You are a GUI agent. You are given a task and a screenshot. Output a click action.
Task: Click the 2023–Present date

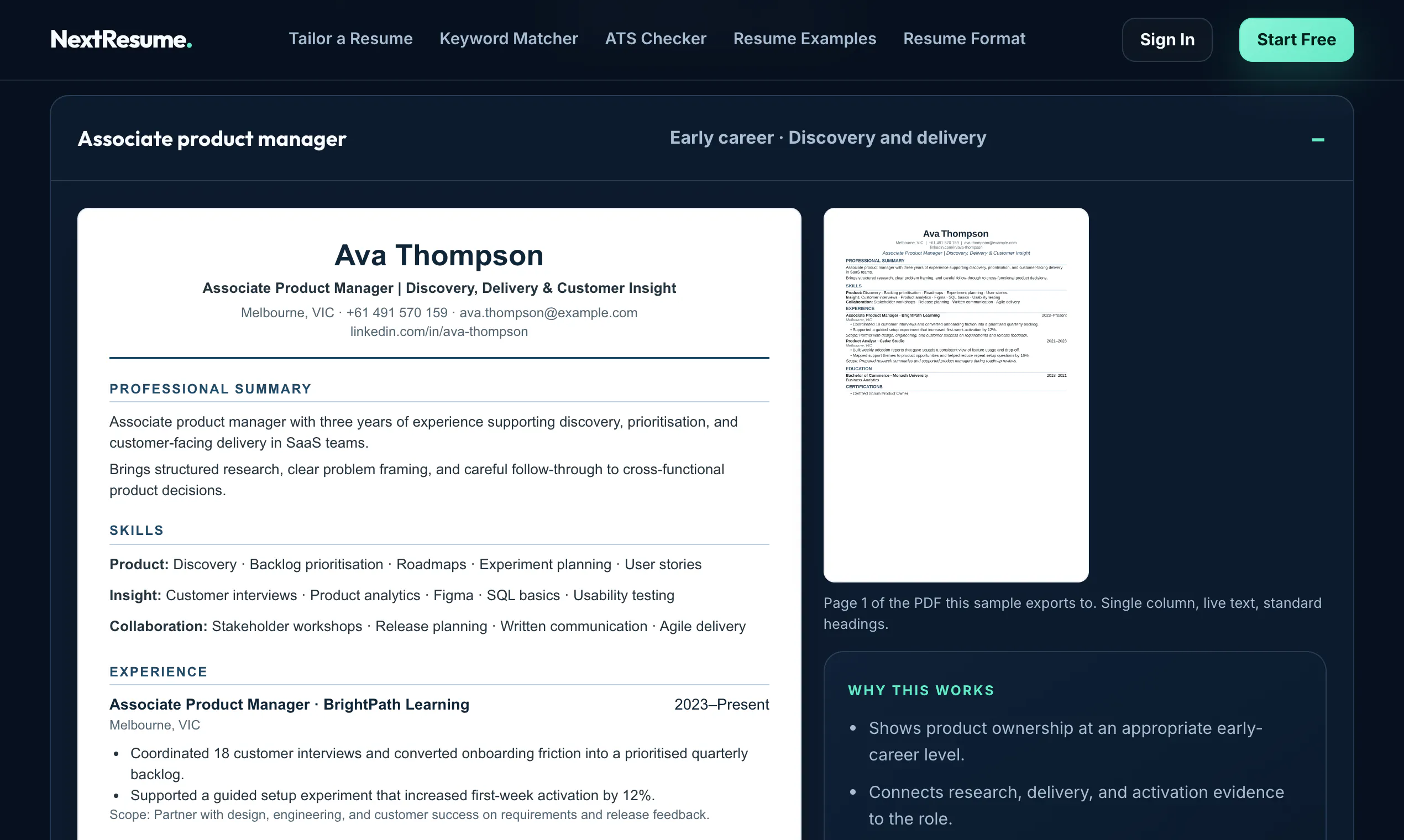coord(721,705)
